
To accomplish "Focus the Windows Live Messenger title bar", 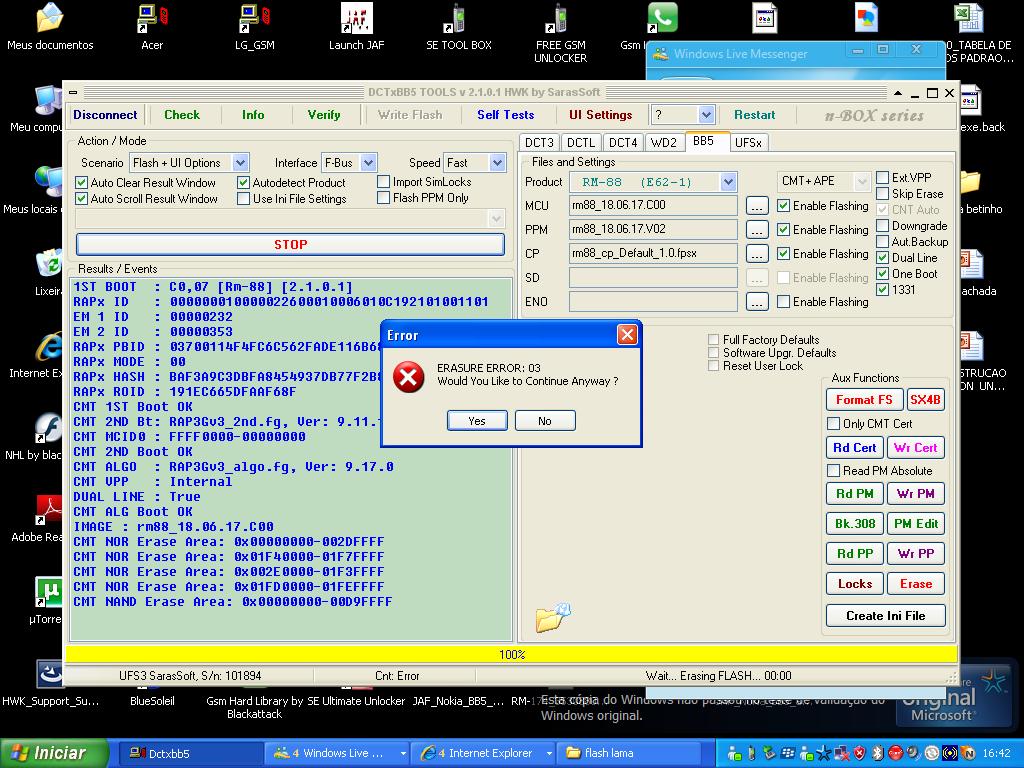I will point(795,54).
